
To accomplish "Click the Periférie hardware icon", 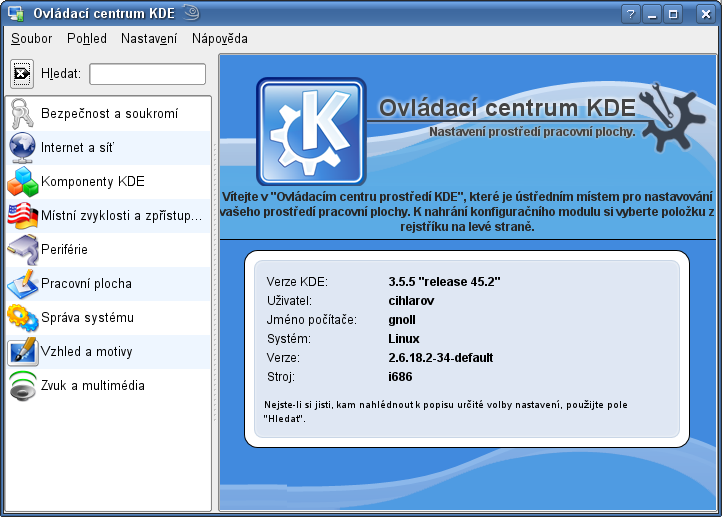I will point(22,250).
